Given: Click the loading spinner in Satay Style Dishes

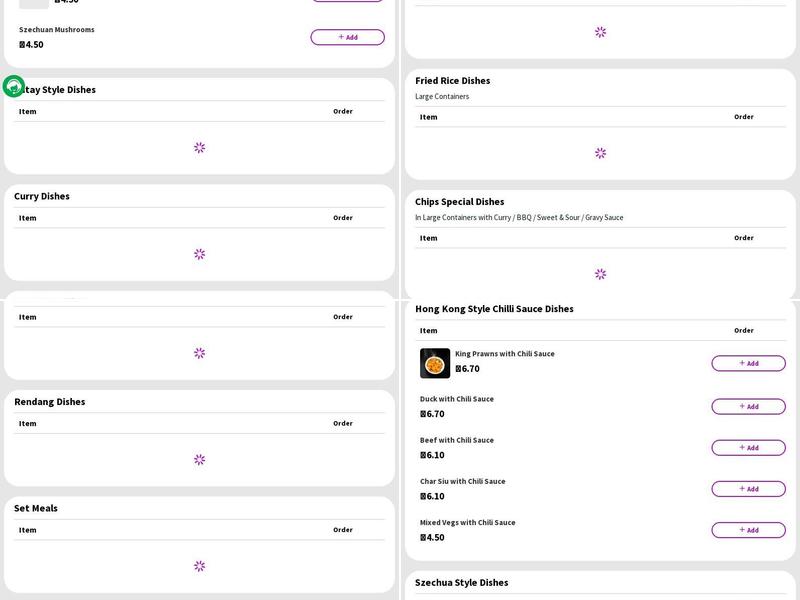Looking at the screenshot, I should 199,148.
